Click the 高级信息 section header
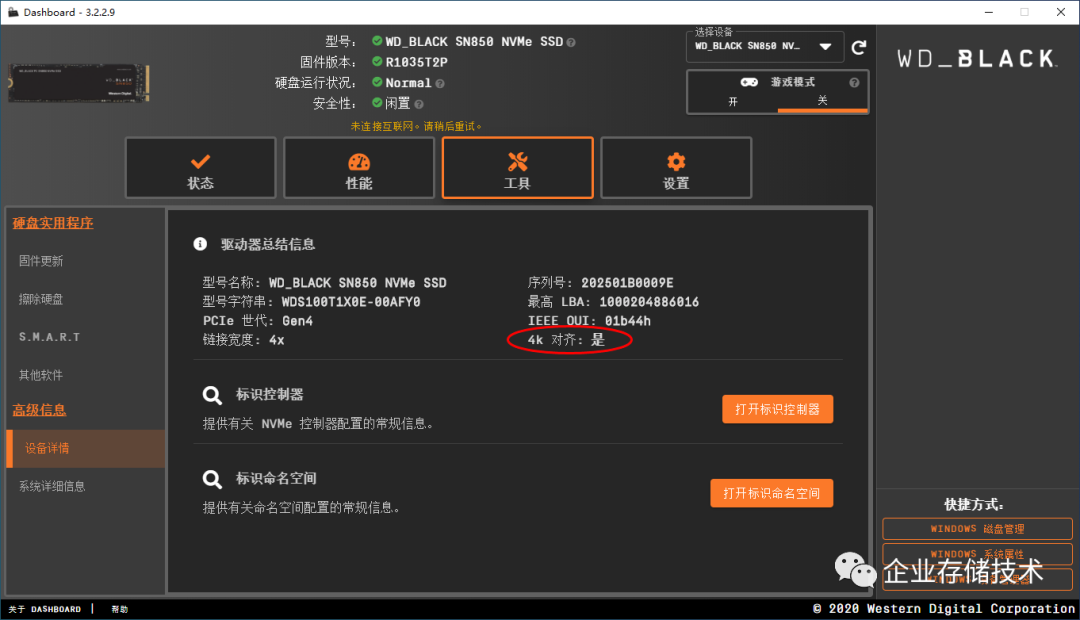 tap(39, 411)
